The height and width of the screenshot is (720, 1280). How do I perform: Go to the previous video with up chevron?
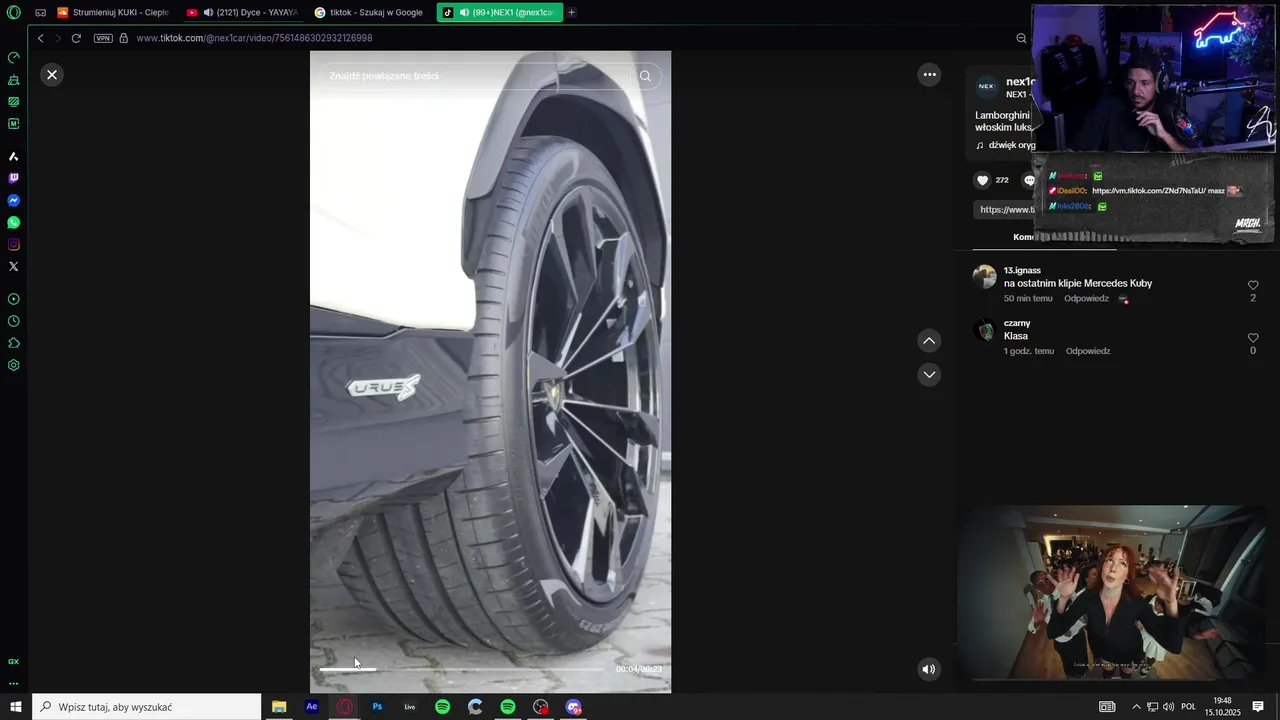coord(929,341)
